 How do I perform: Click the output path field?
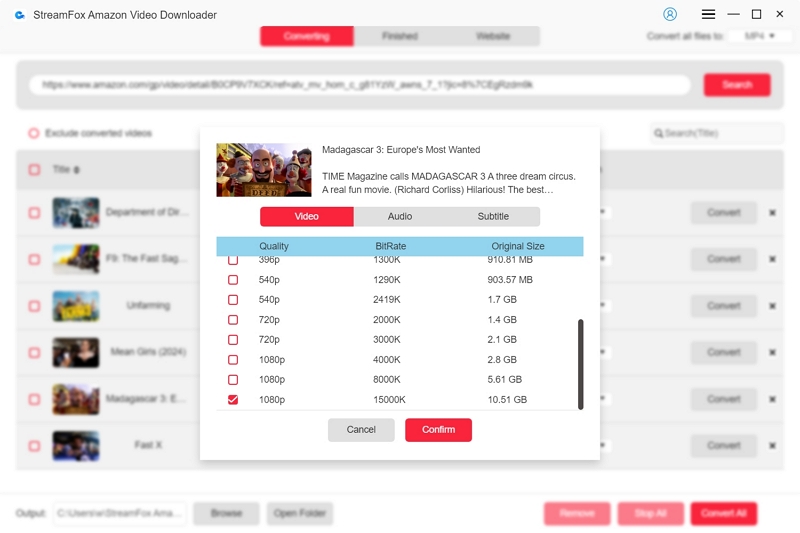pos(119,513)
